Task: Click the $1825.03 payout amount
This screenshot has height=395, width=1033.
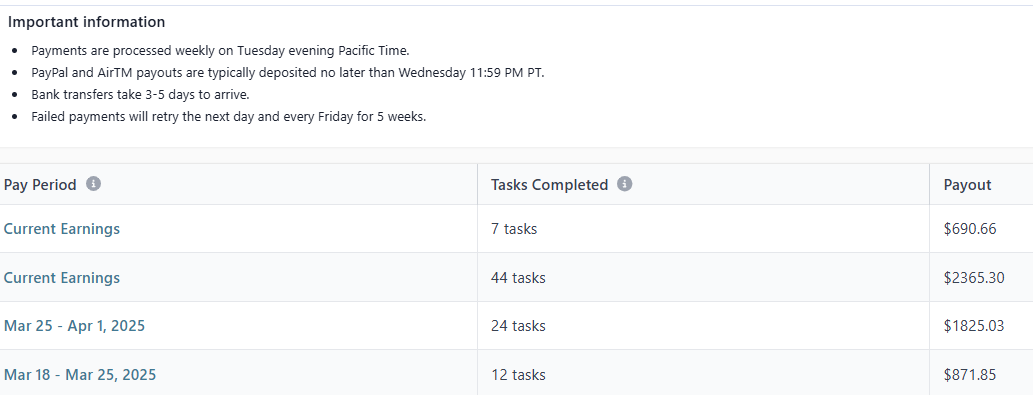Action: pos(974,325)
